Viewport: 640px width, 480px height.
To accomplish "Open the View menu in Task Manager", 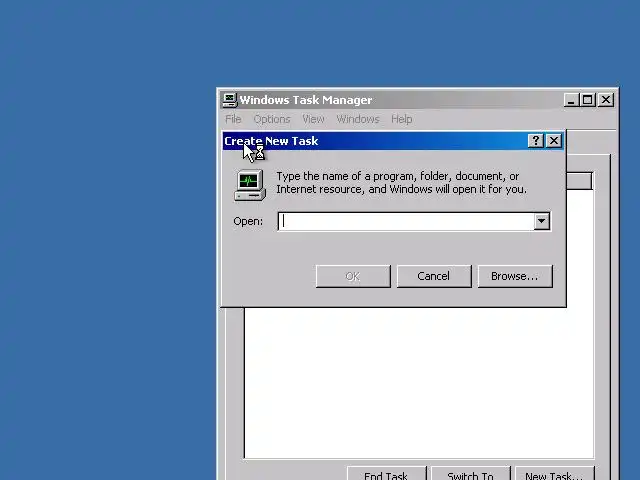I will (313, 119).
